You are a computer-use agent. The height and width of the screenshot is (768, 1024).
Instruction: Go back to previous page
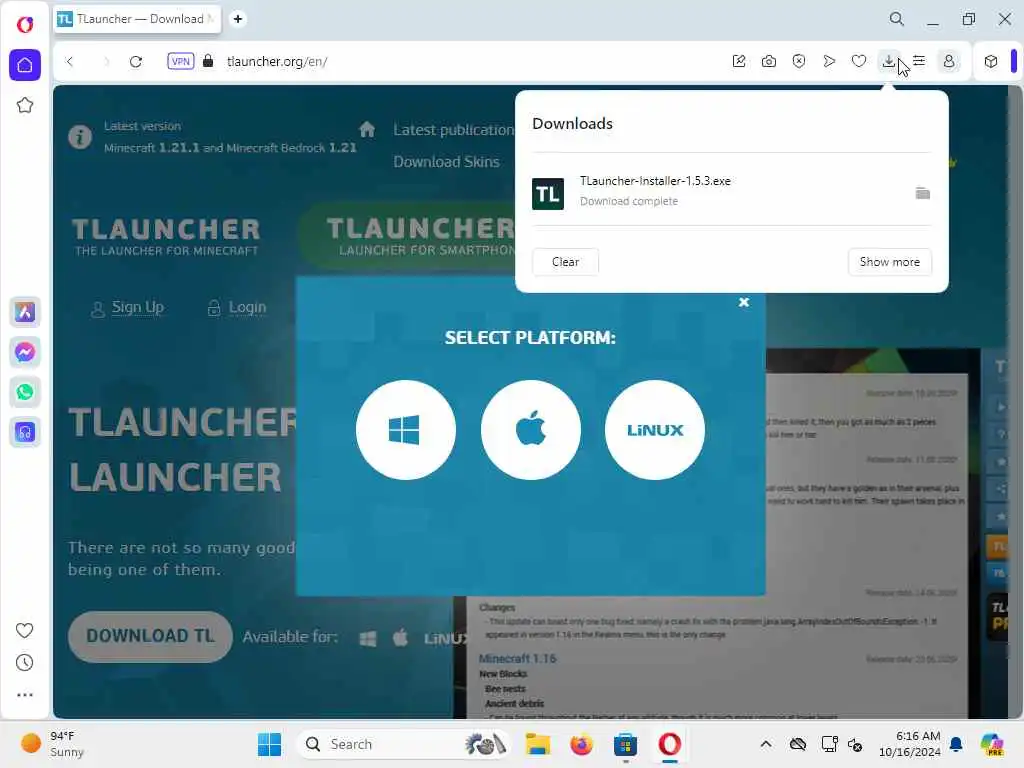(70, 61)
